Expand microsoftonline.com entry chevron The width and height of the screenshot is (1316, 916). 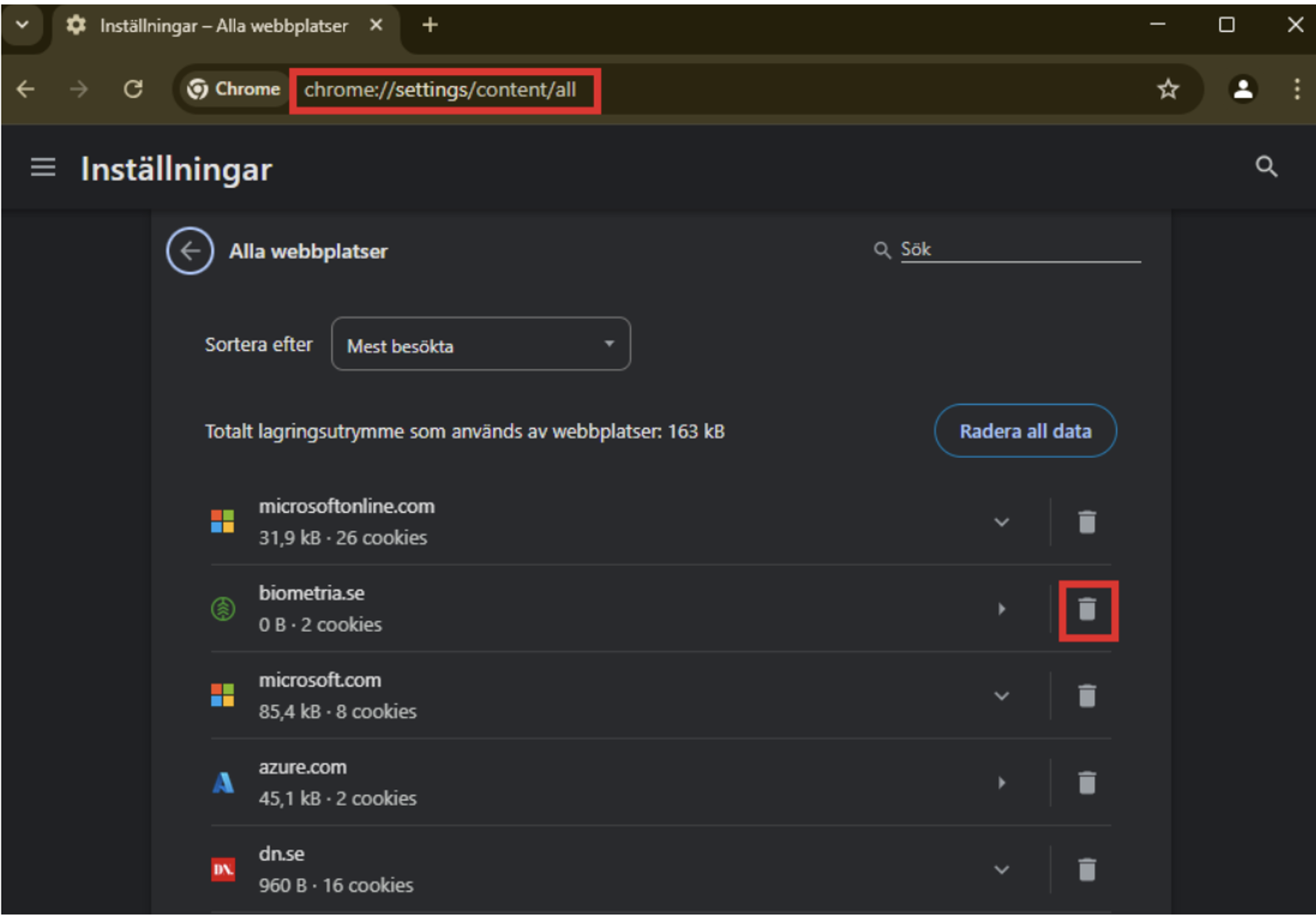tap(1001, 523)
